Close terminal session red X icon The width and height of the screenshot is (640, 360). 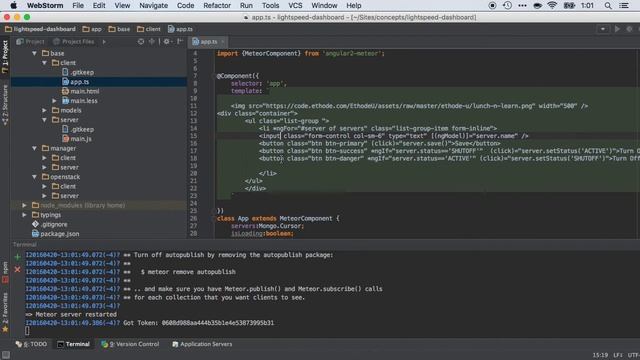click(x=17, y=269)
